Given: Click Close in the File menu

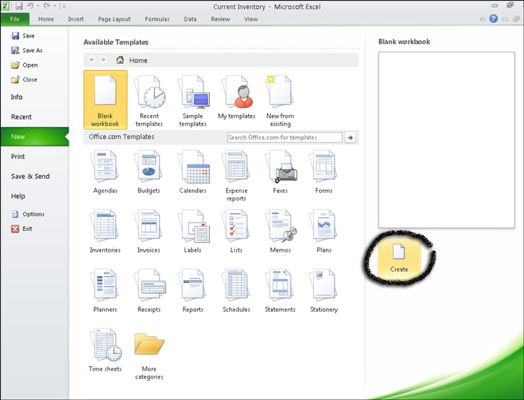Looking at the screenshot, I should [24, 80].
